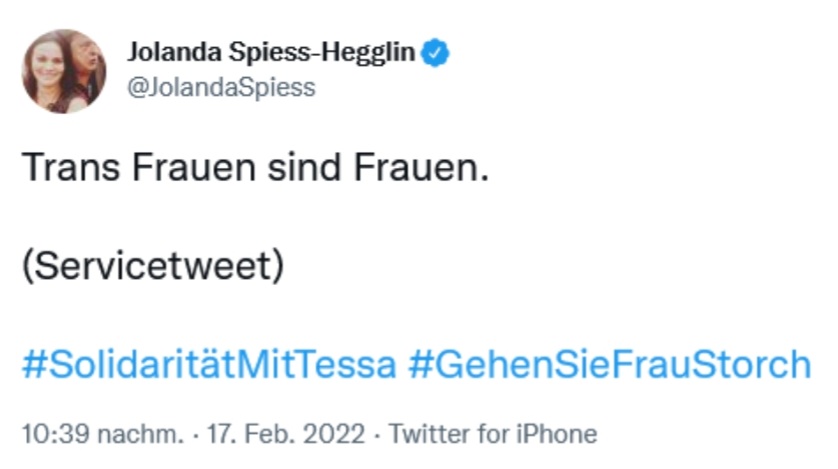838x469 pixels.
Task: Click the word iPhone in the source label
Action: click(556, 434)
